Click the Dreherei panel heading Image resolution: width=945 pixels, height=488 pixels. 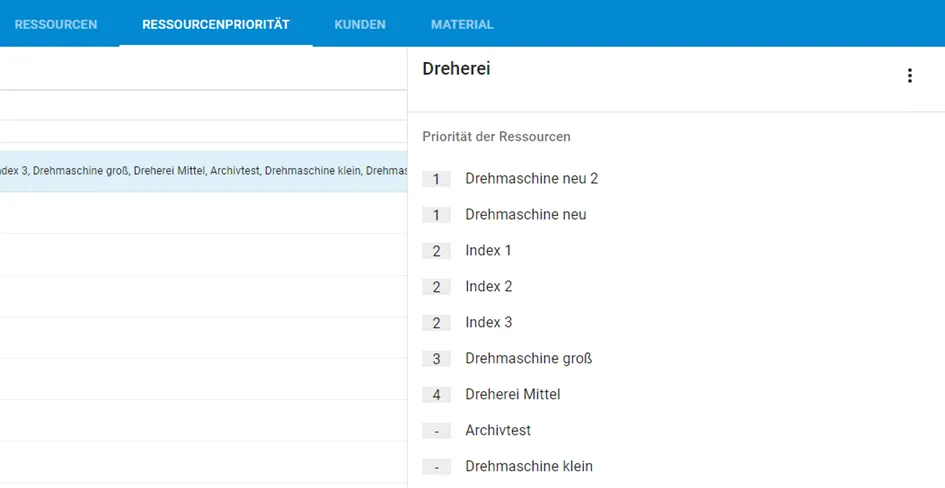click(x=456, y=69)
